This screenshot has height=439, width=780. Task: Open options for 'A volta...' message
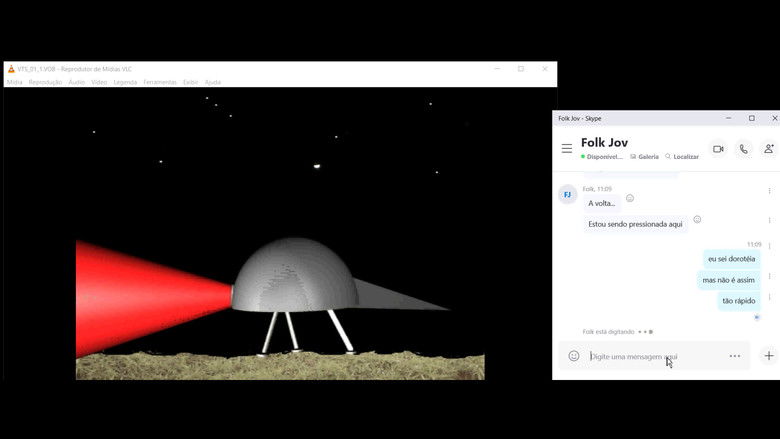(769, 191)
